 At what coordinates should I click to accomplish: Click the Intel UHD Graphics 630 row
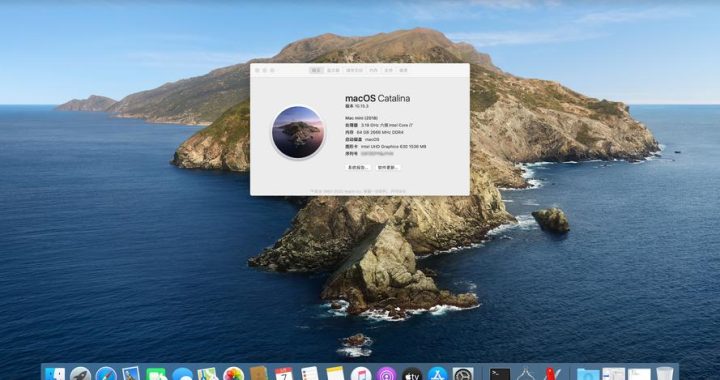pos(386,146)
